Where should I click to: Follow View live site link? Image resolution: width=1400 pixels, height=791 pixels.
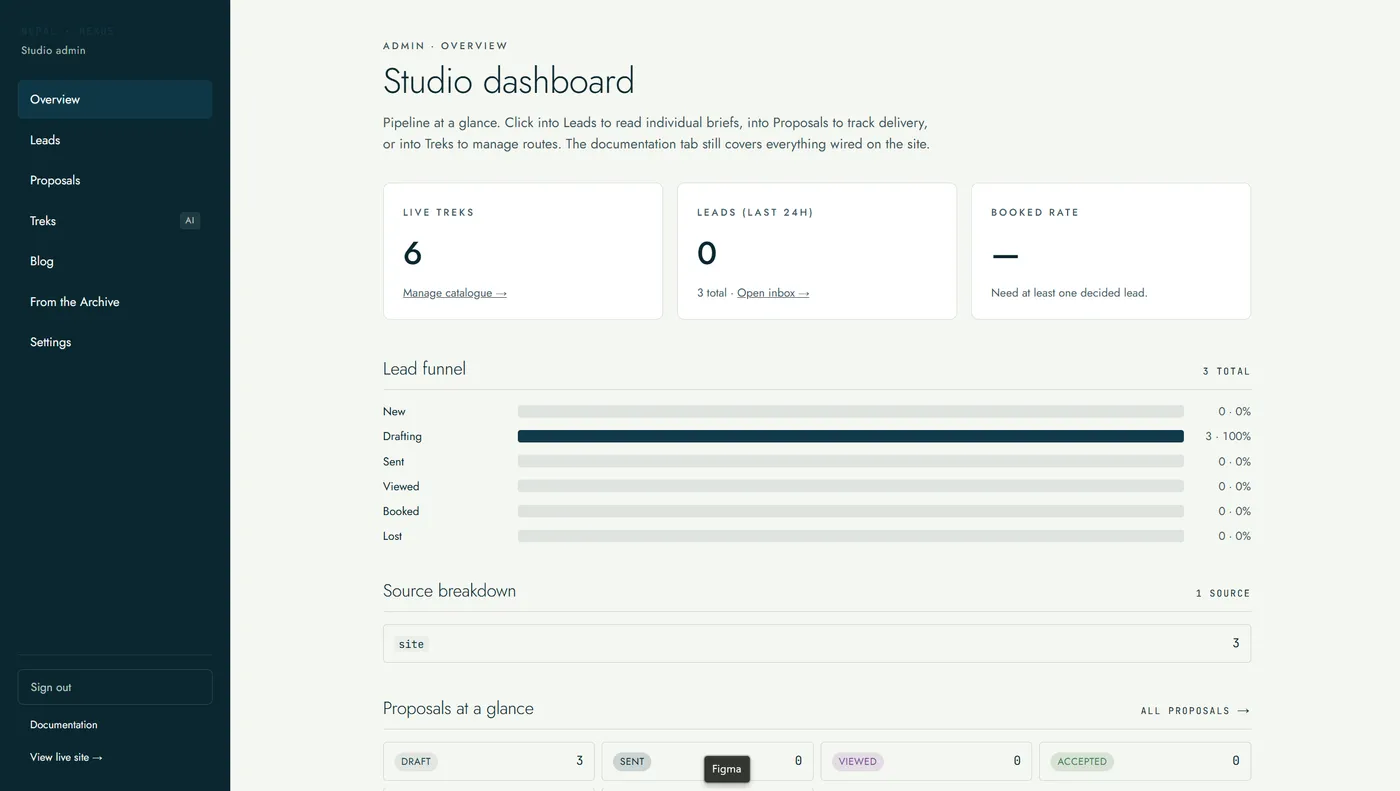coord(66,757)
